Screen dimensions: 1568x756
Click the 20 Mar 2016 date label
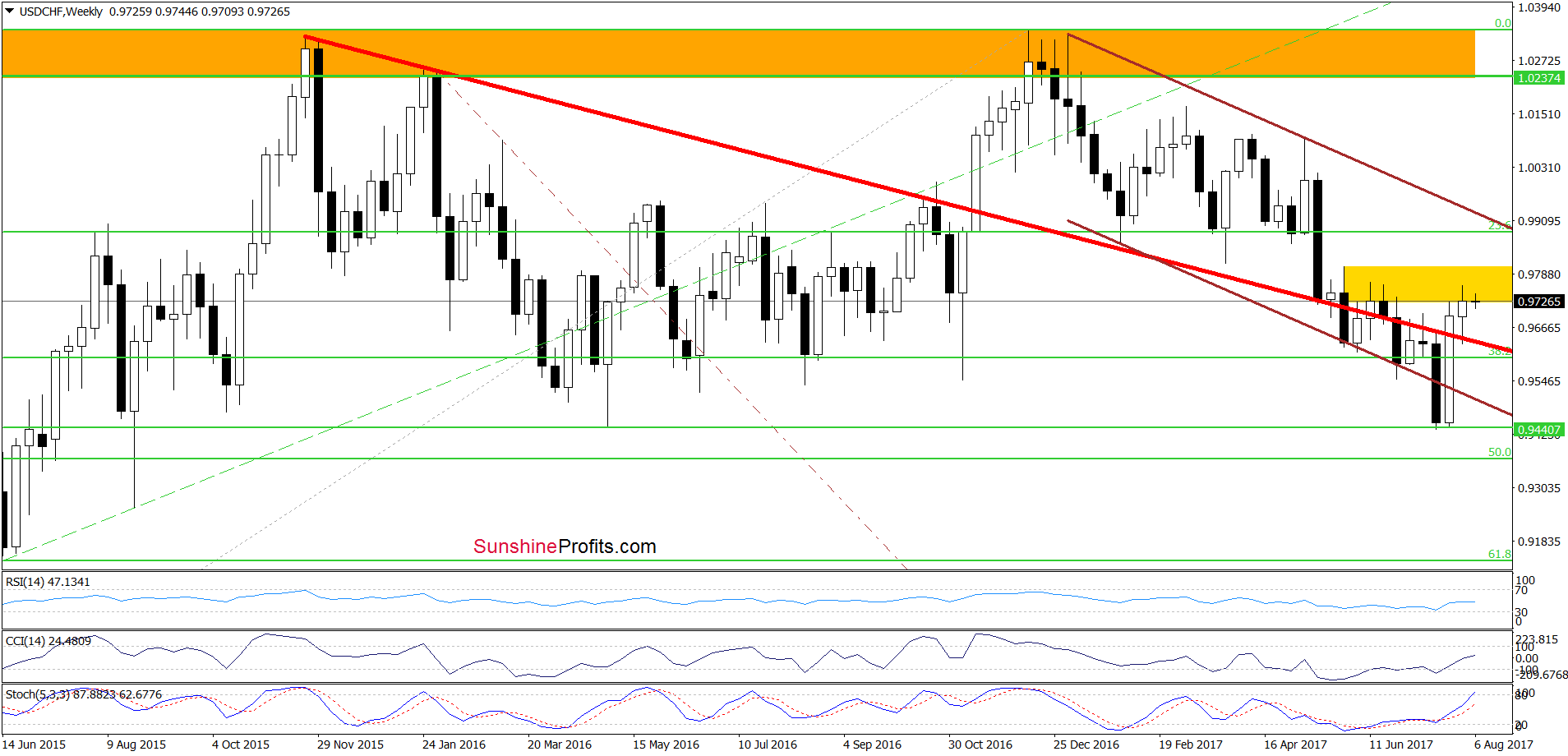(560, 744)
